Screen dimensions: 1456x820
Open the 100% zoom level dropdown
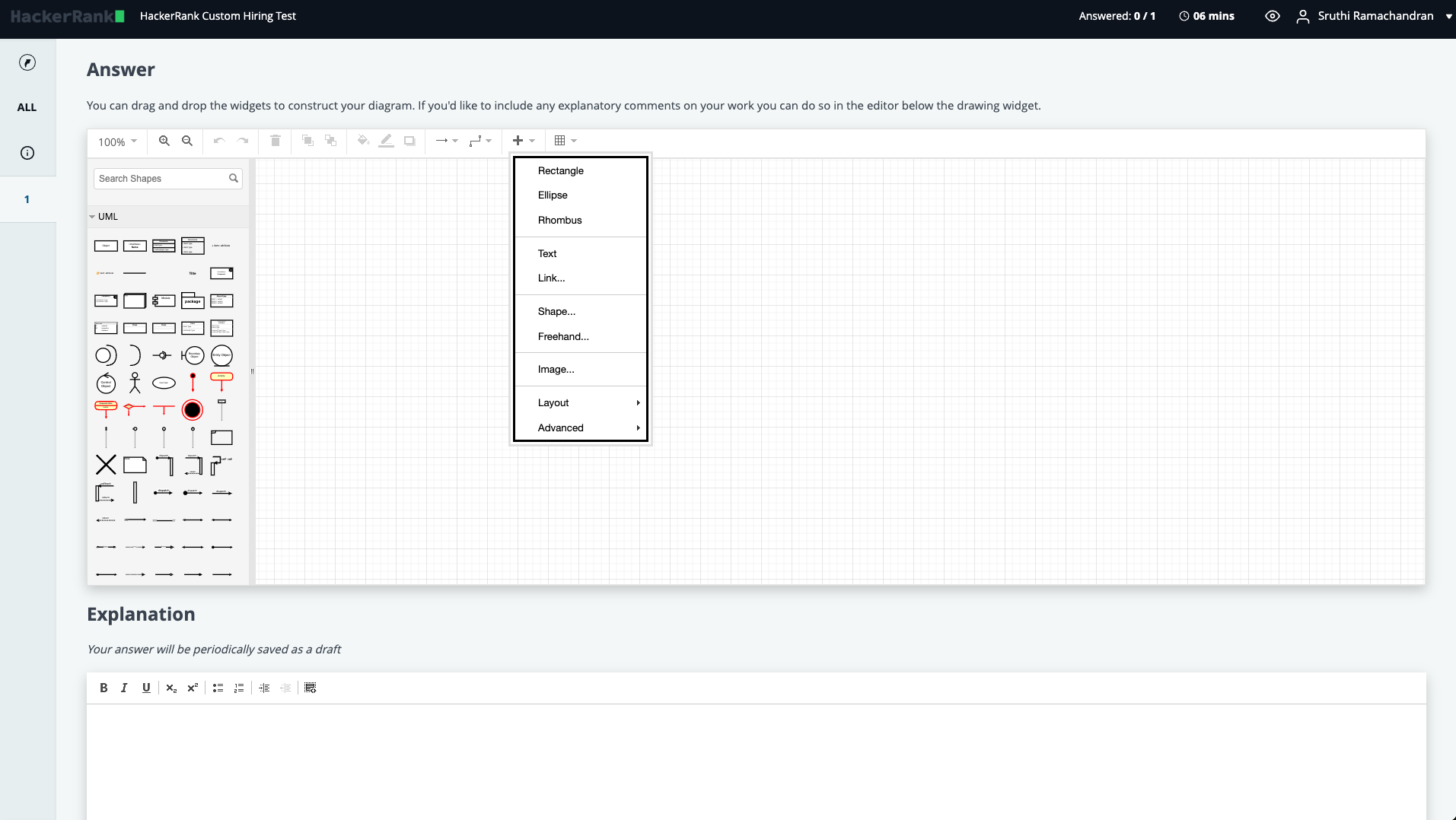coord(118,141)
